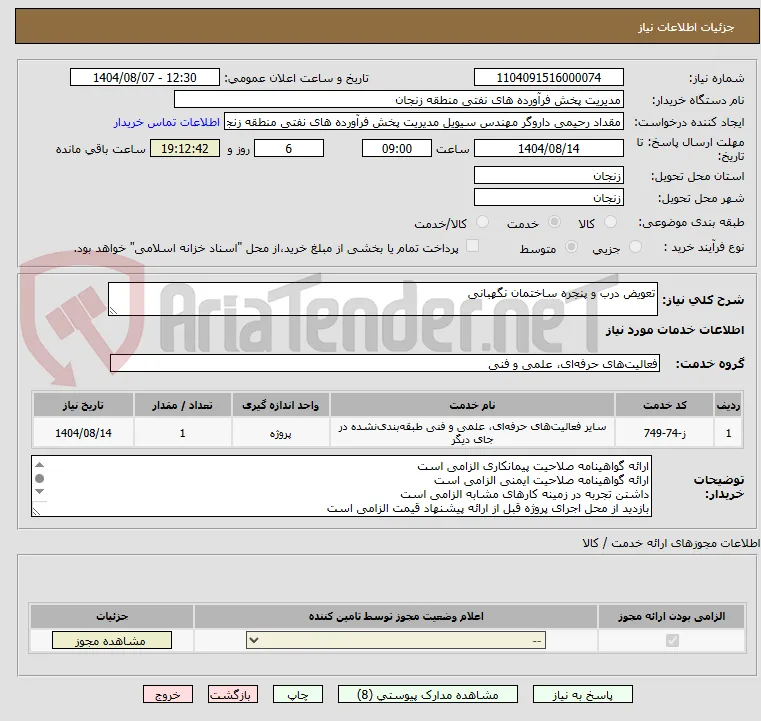
Task: Click the deadline date field 1404/08/14
Action: coord(548,148)
